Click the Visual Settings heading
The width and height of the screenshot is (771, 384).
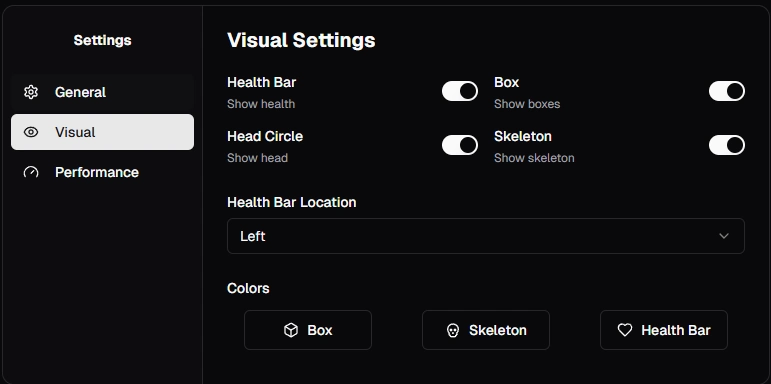pos(301,40)
